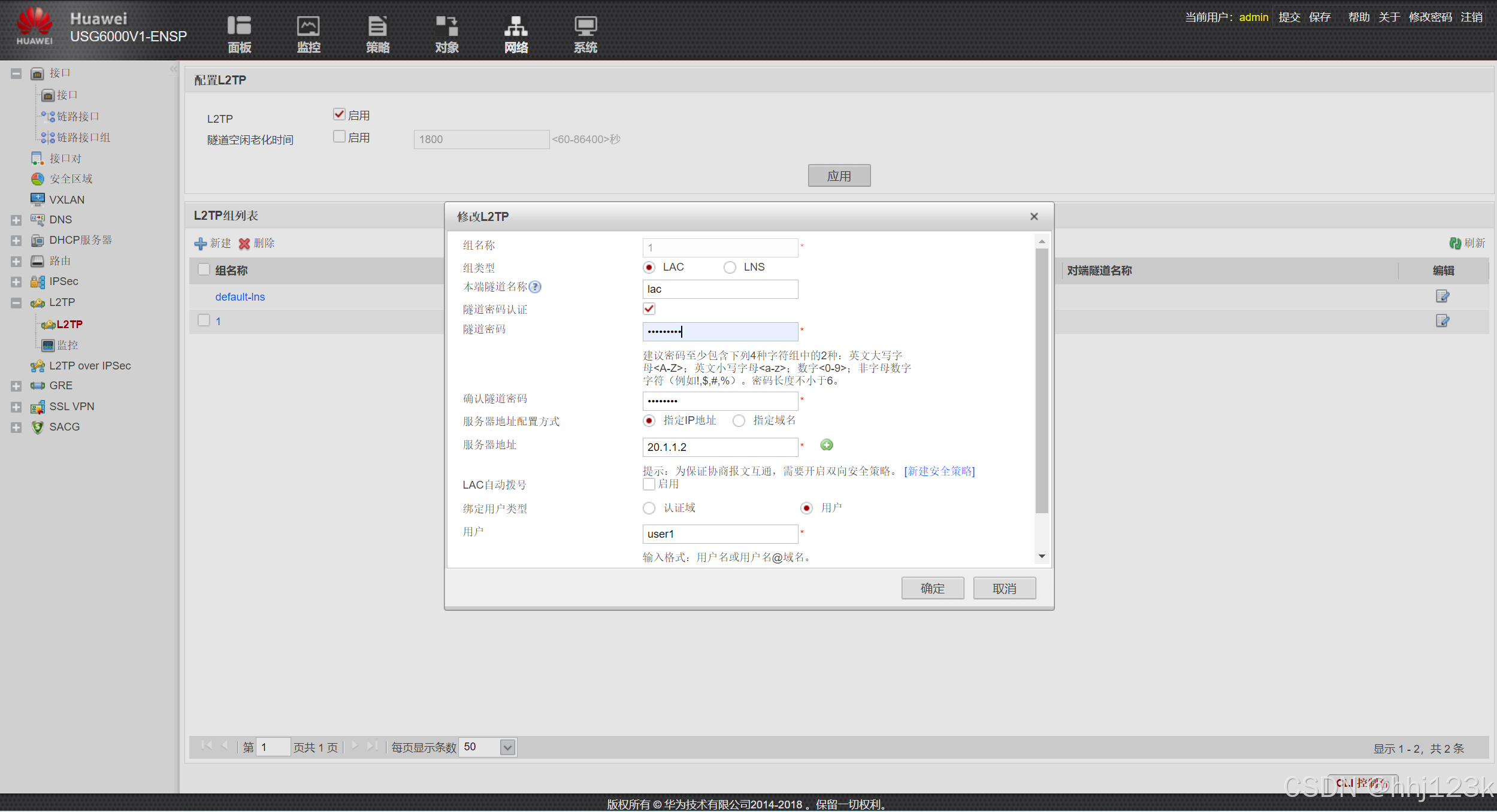This screenshot has height=812, width=1497.
Task: Expand the IPSec tree node
Action: point(16,282)
